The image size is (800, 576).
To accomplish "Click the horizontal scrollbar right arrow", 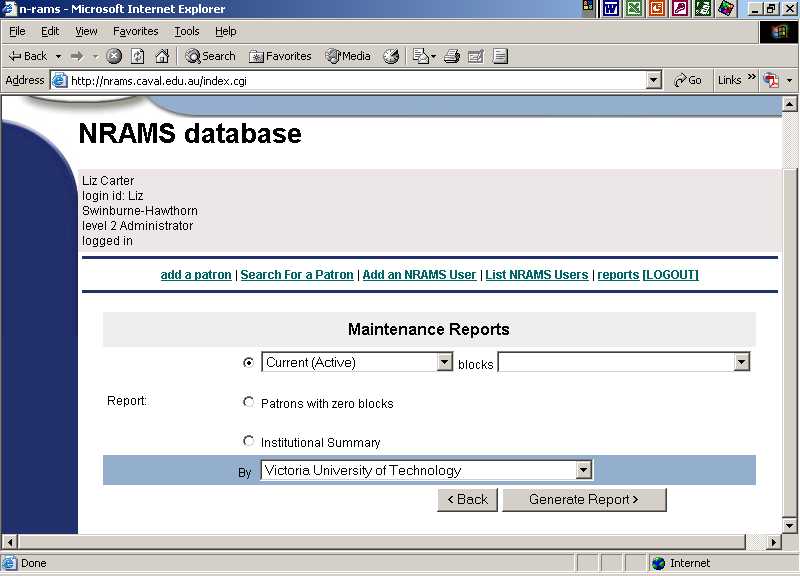I will [x=773, y=542].
